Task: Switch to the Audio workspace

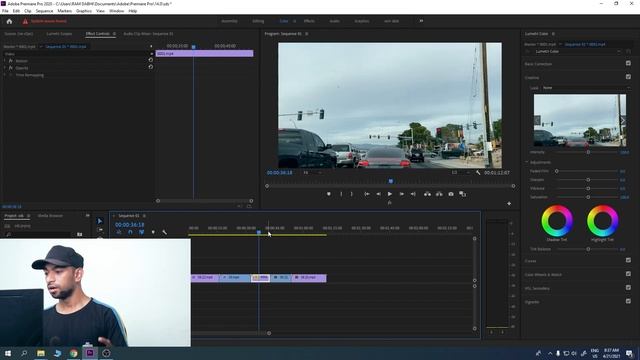Action: click(334, 21)
